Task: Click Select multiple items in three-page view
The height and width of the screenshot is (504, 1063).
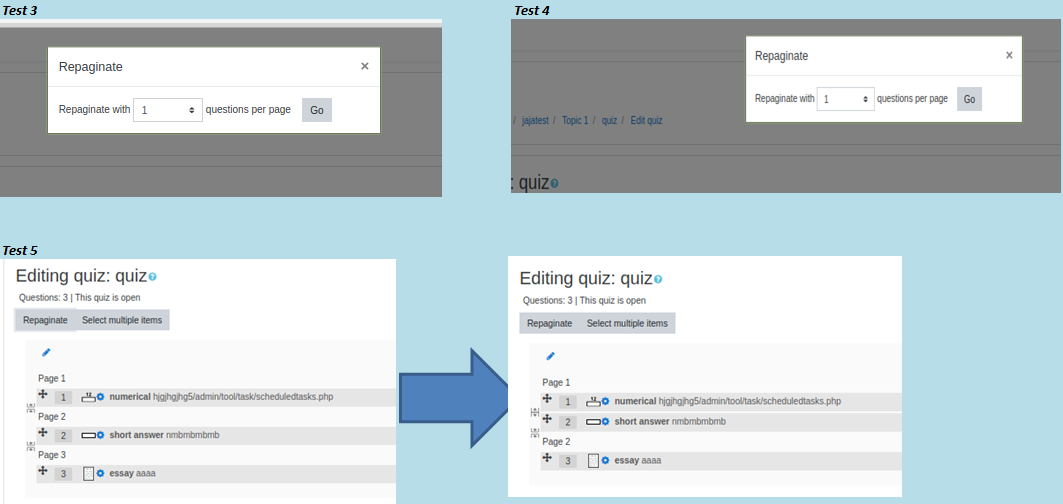Action: [x=122, y=320]
